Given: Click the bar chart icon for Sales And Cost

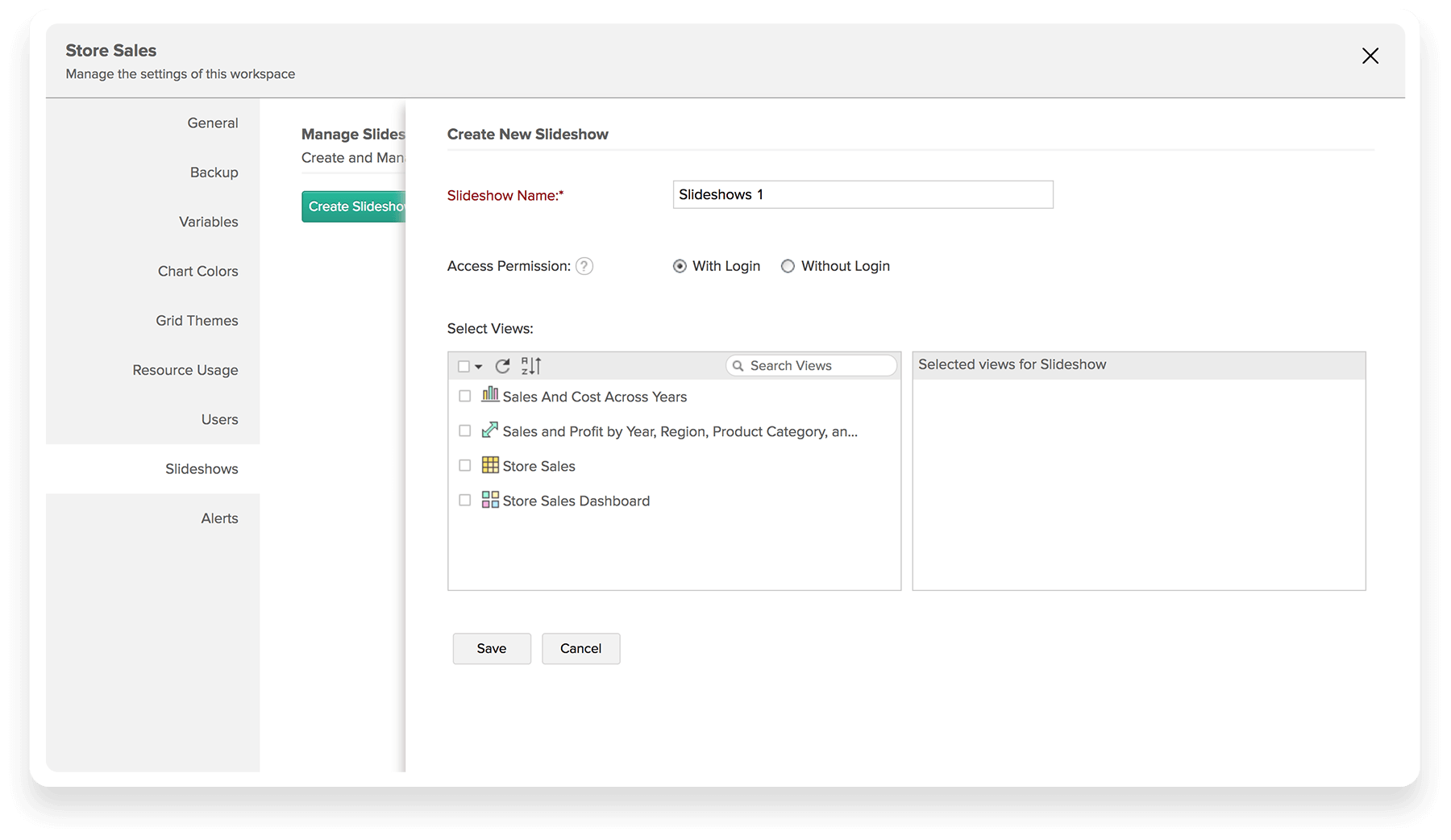Looking at the screenshot, I should (490, 395).
